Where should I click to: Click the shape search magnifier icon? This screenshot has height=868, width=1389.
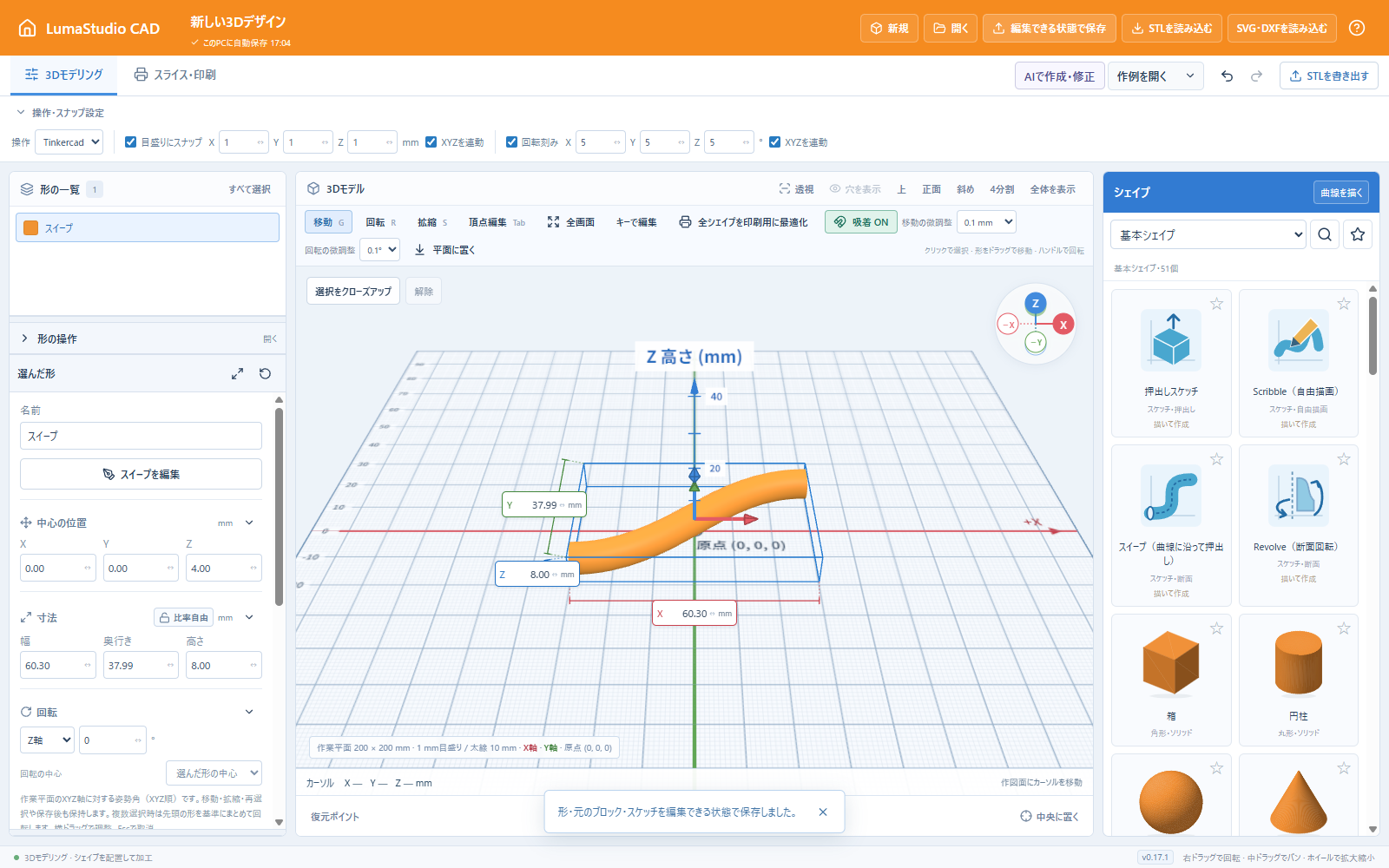point(1325,234)
